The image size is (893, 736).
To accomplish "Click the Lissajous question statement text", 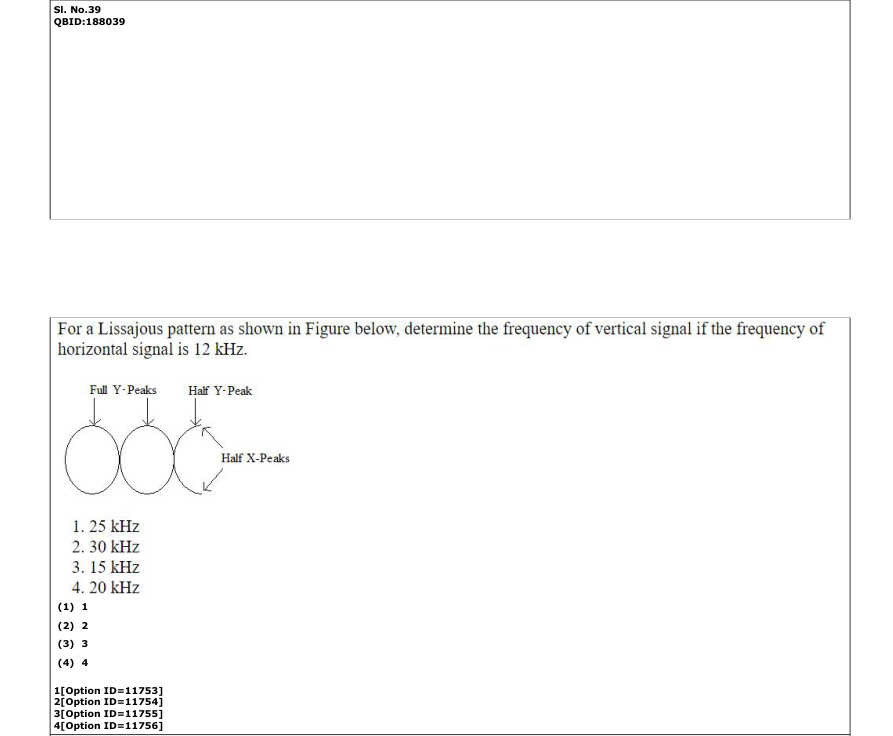I will tap(441, 339).
